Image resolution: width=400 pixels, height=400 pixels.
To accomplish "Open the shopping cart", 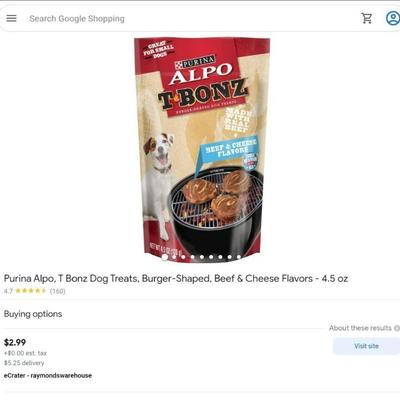I will click(367, 18).
